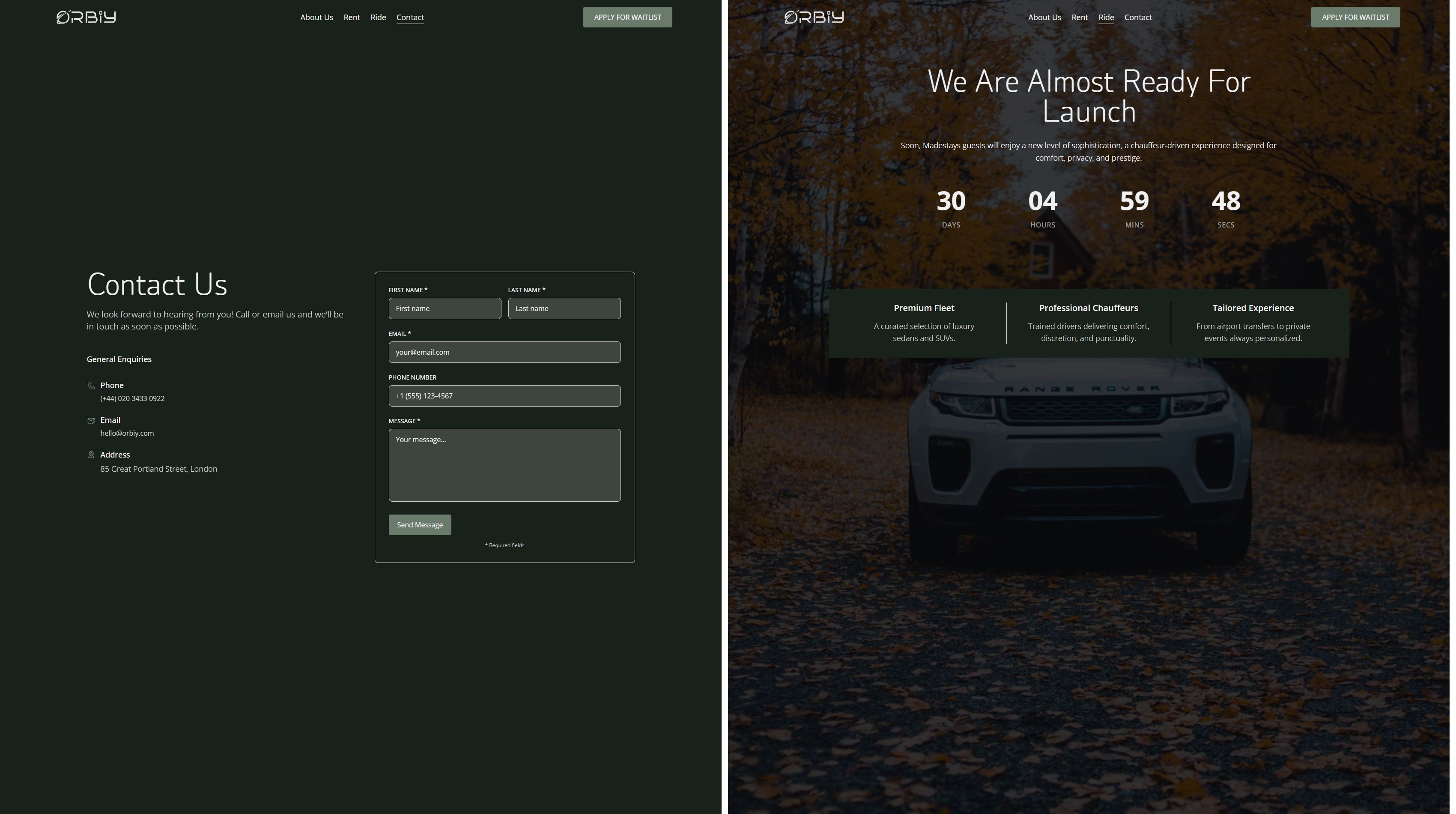Click the hello@orbiy.com email address
Image resolution: width=1456 pixels, height=814 pixels.
[x=127, y=433]
